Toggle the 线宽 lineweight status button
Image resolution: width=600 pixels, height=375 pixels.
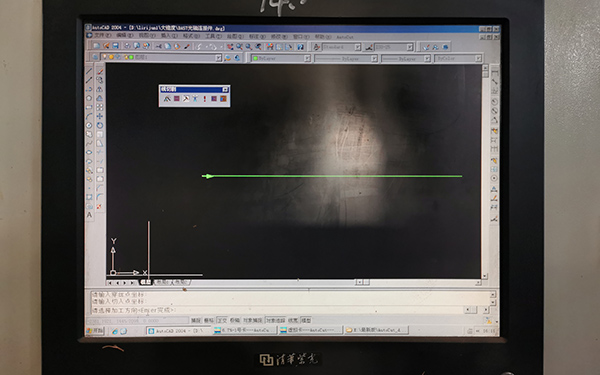tap(293, 320)
